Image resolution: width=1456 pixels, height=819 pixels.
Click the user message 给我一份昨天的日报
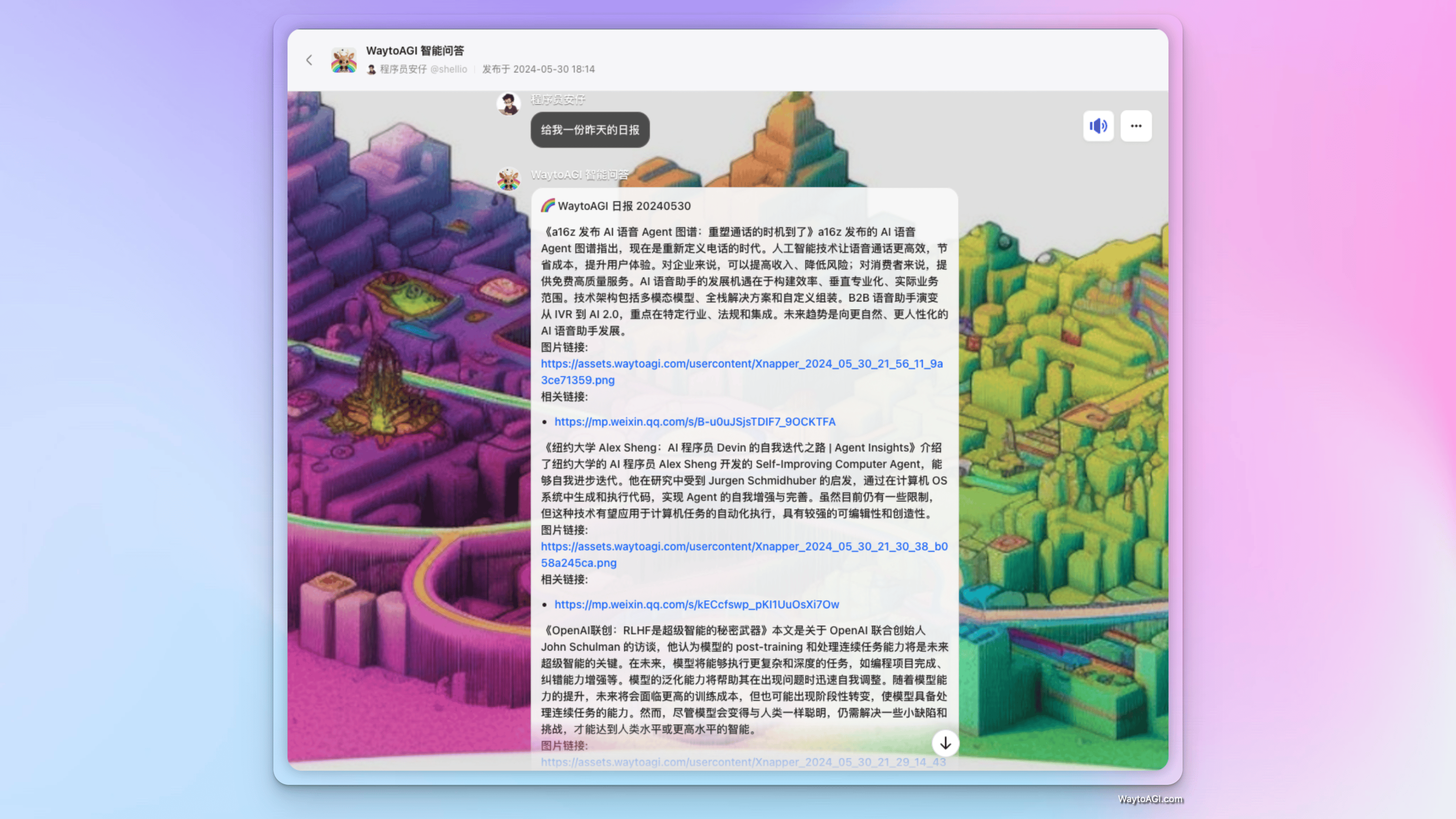click(590, 130)
